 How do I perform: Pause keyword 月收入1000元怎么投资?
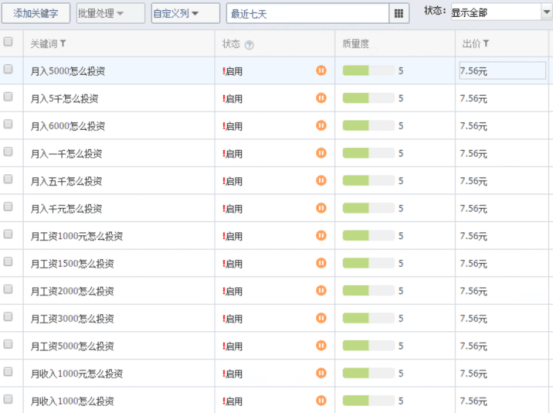tap(321, 373)
